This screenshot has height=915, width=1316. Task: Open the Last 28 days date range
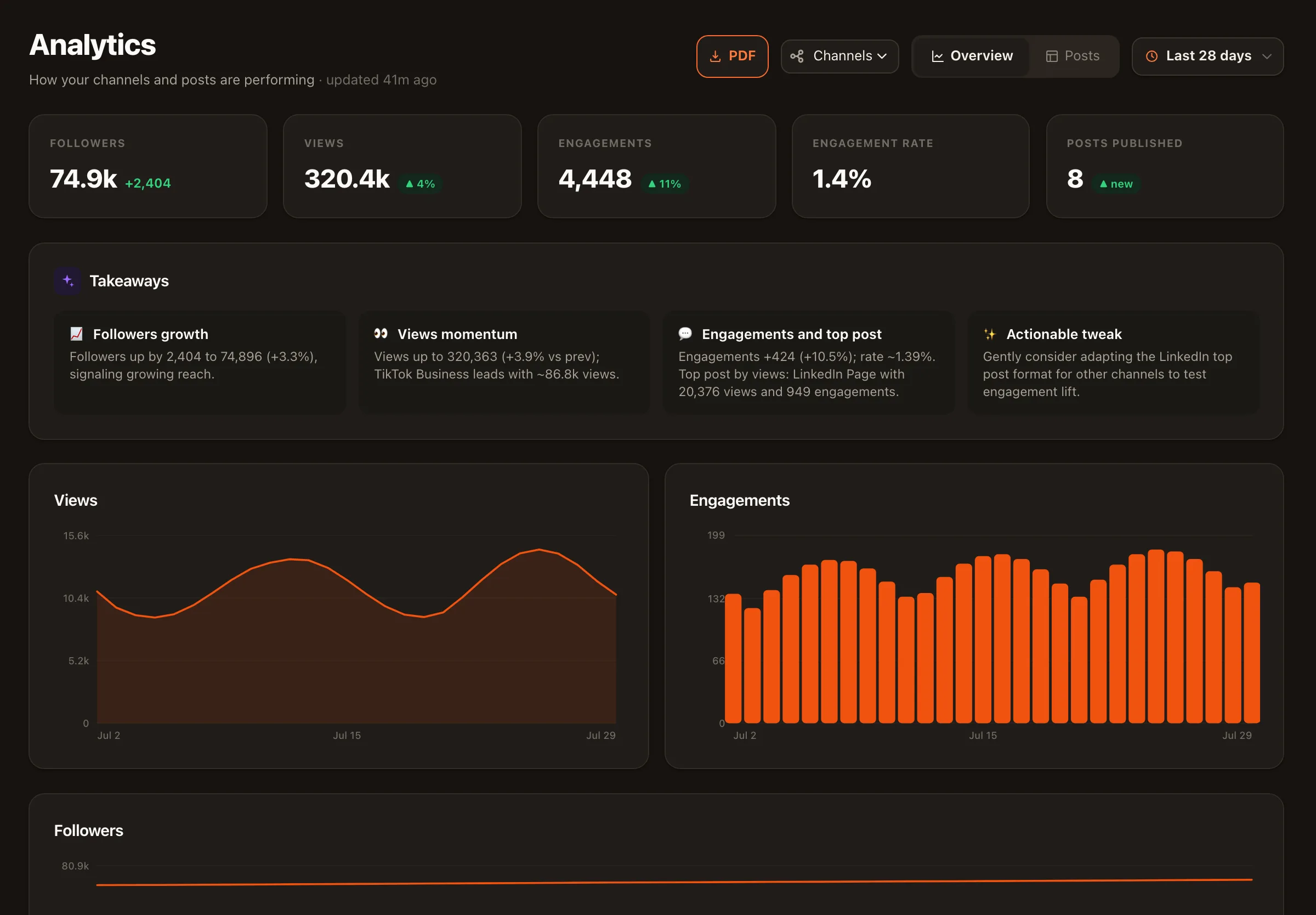pyautogui.click(x=1207, y=56)
